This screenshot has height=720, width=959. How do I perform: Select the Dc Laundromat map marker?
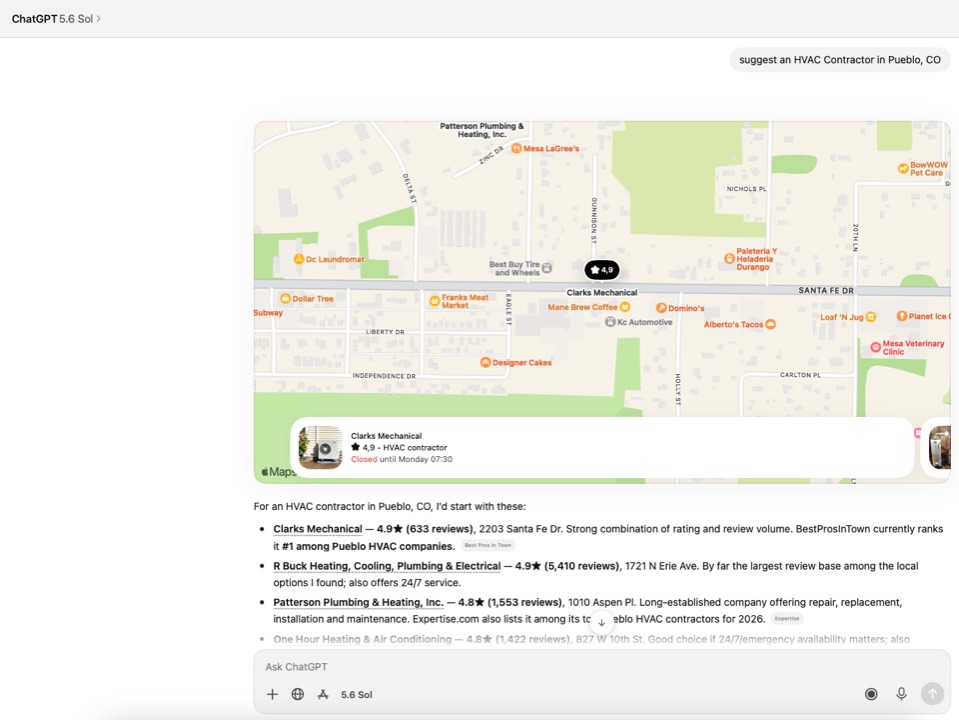(299, 259)
